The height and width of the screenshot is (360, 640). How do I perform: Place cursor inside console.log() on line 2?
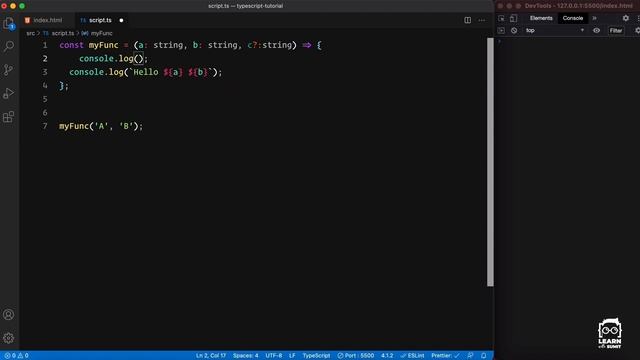139,59
